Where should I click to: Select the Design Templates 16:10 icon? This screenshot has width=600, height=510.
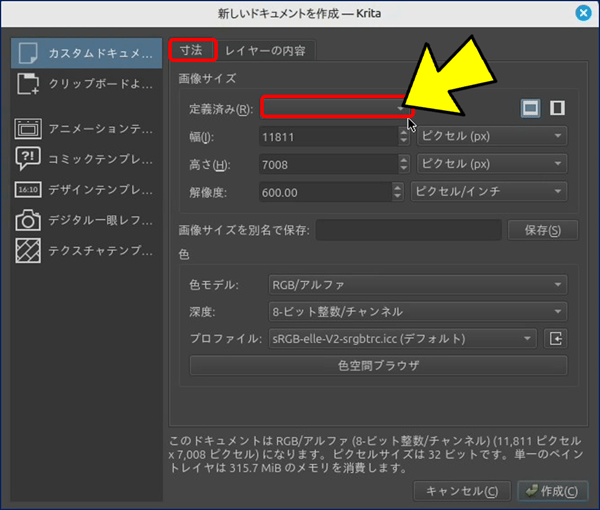click(x=28, y=189)
